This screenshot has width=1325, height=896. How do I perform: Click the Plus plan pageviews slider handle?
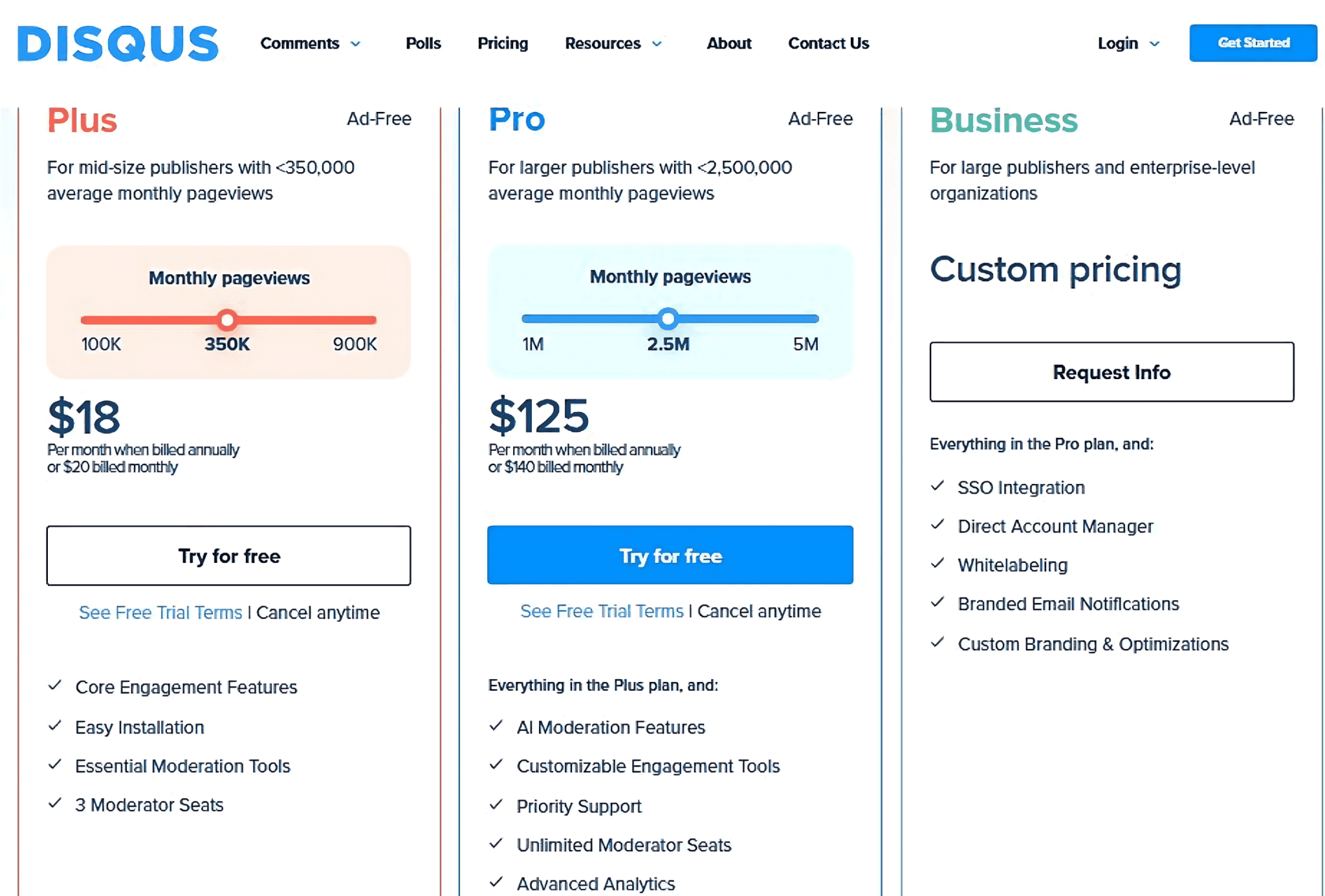click(x=226, y=320)
